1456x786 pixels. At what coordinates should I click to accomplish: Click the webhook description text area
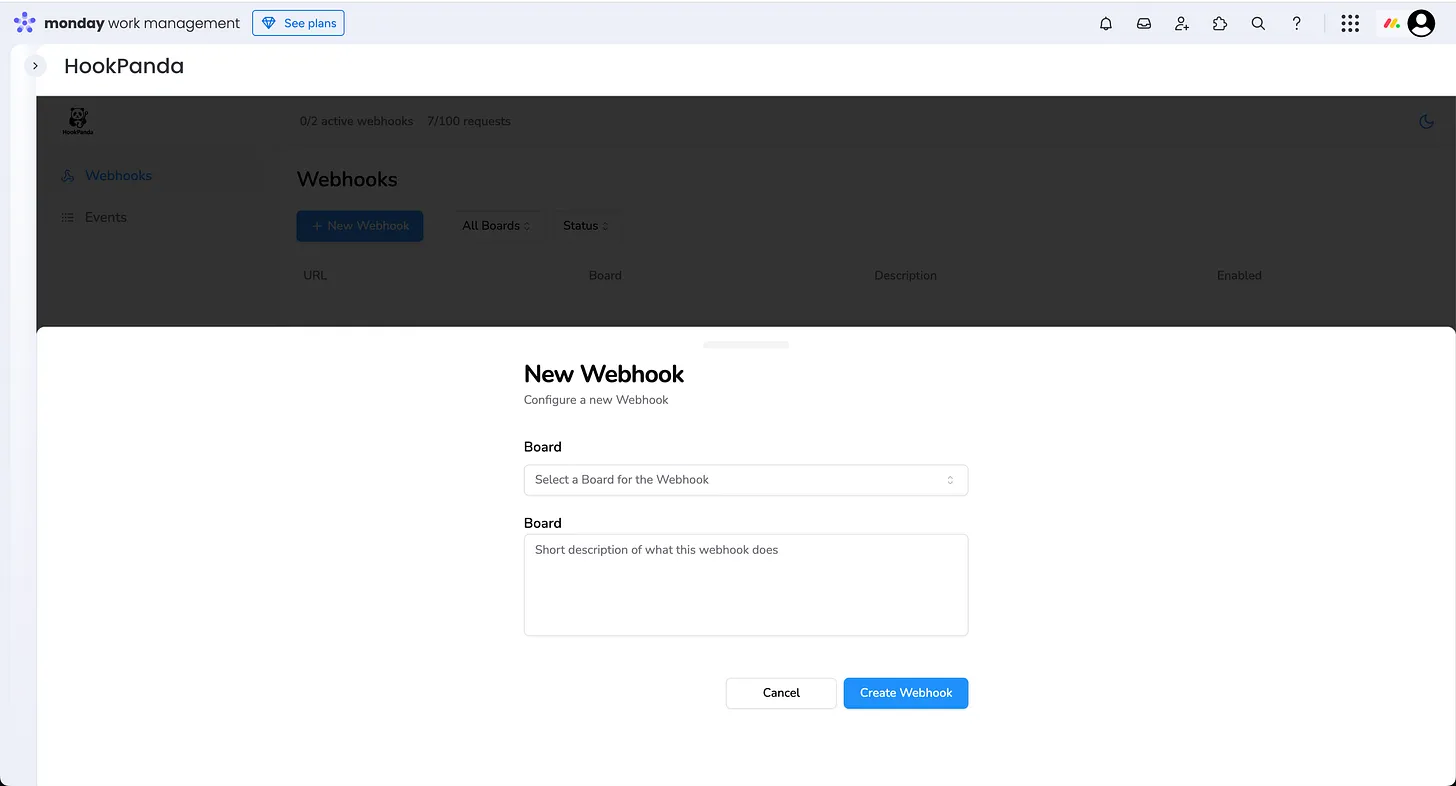tap(745, 585)
